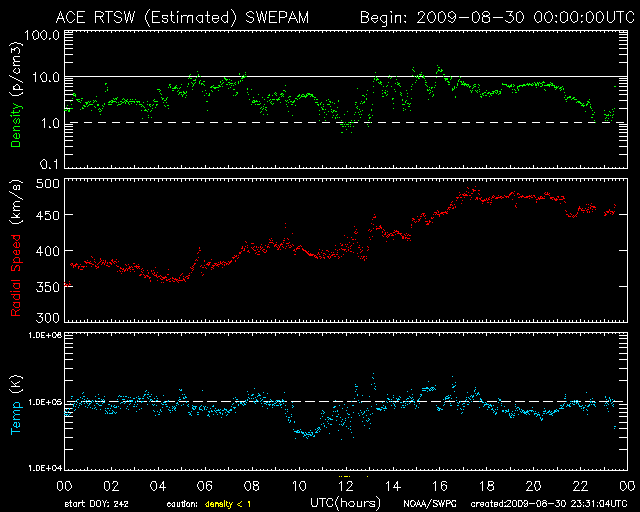
Task: Select the '20' hour tick label
Action: coord(533,486)
